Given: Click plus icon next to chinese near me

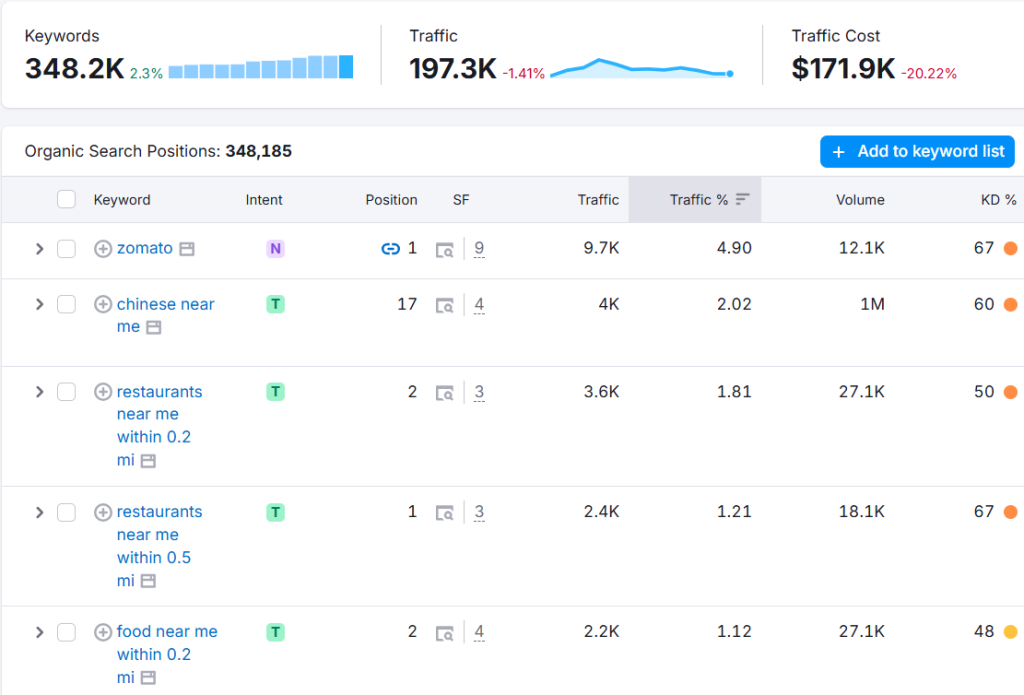Looking at the screenshot, I should point(102,305).
